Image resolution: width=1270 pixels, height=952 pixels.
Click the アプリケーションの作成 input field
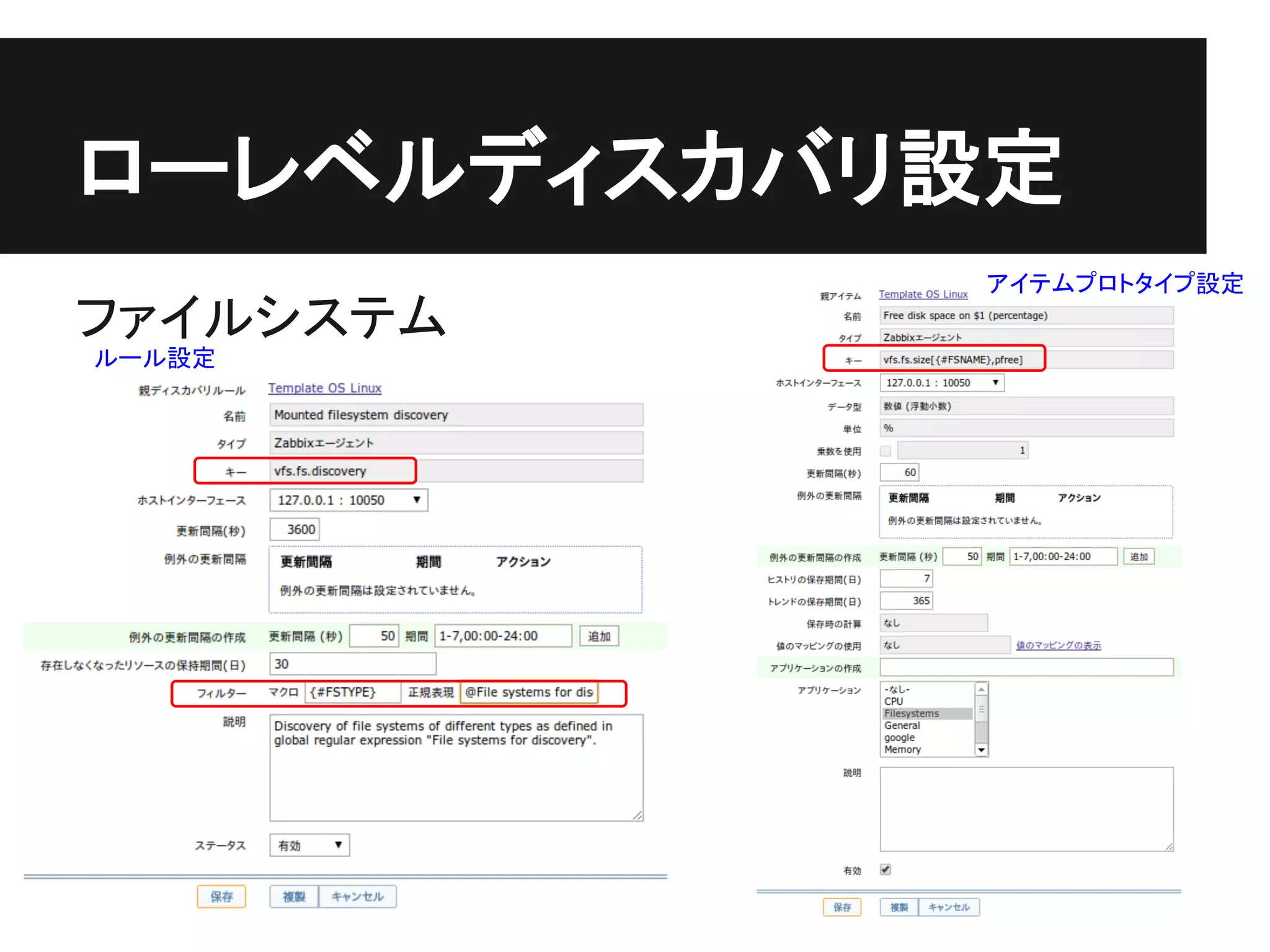[x=1026, y=668]
